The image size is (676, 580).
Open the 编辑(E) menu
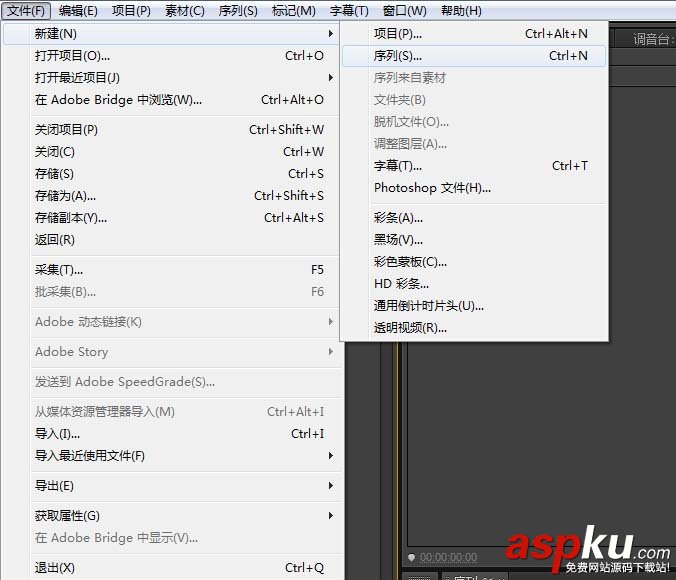pyautogui.click(x=78, y=10)
